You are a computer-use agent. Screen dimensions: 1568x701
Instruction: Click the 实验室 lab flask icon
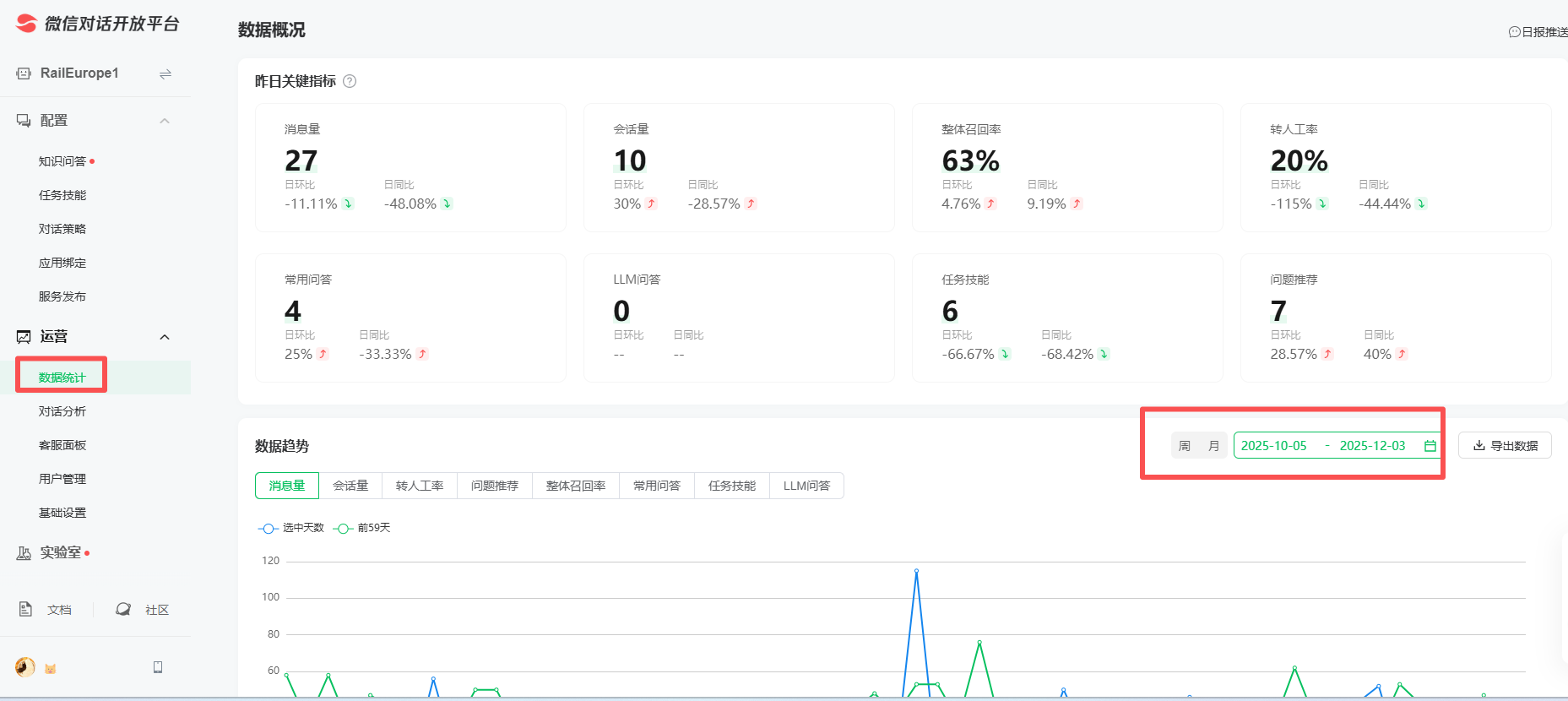(x=24, y=552)
